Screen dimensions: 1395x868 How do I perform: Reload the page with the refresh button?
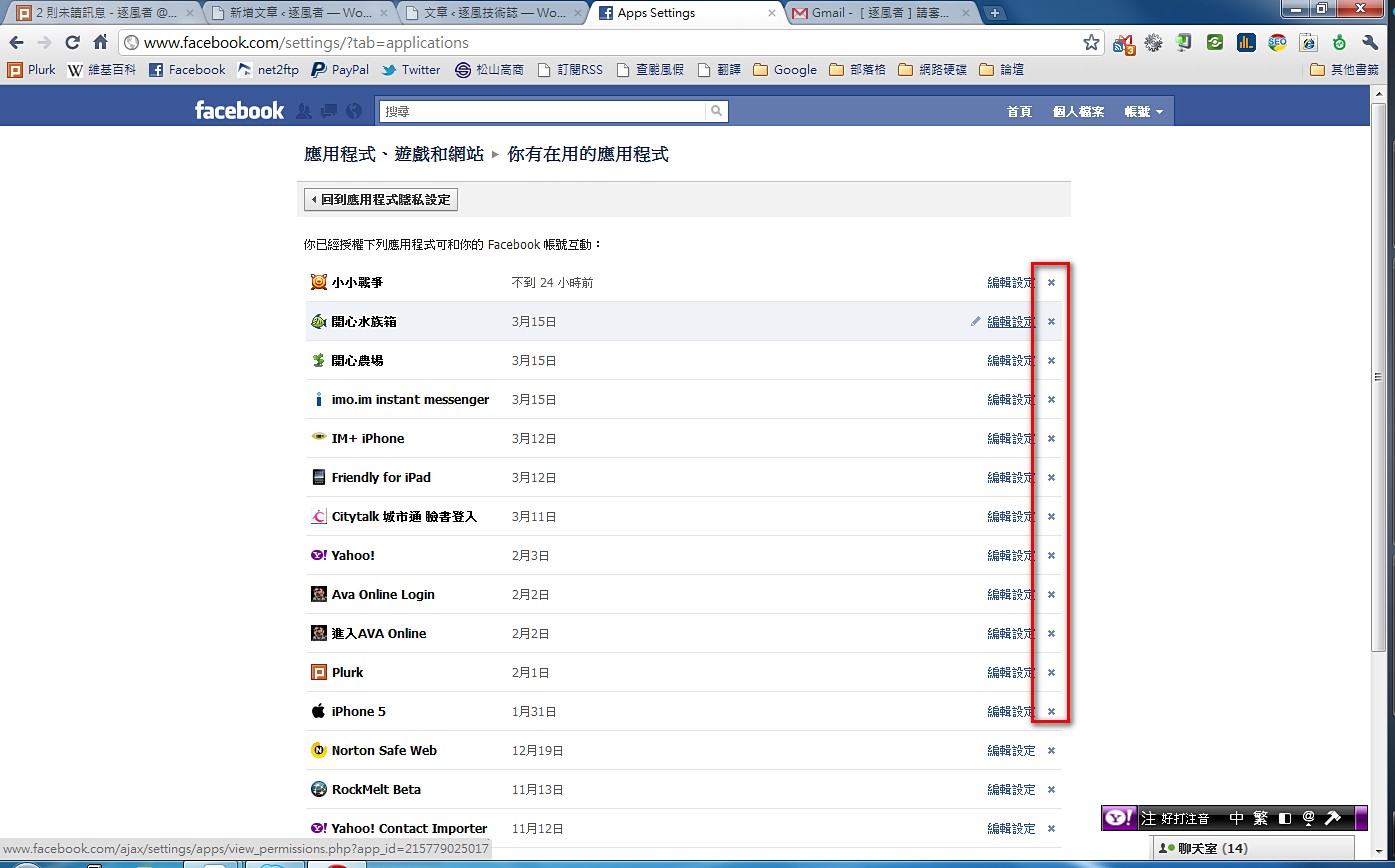72,43
